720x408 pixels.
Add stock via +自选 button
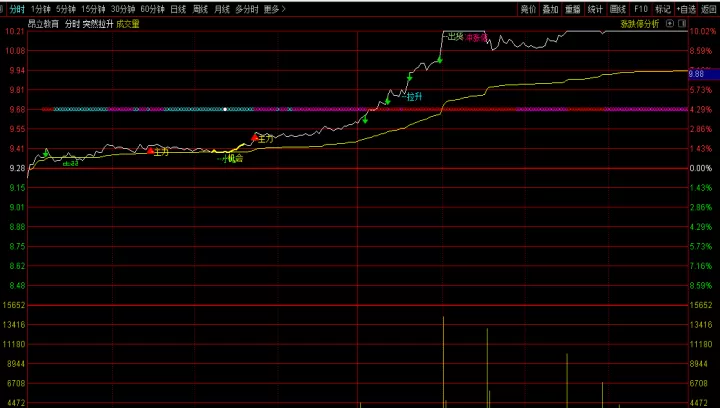686,9
